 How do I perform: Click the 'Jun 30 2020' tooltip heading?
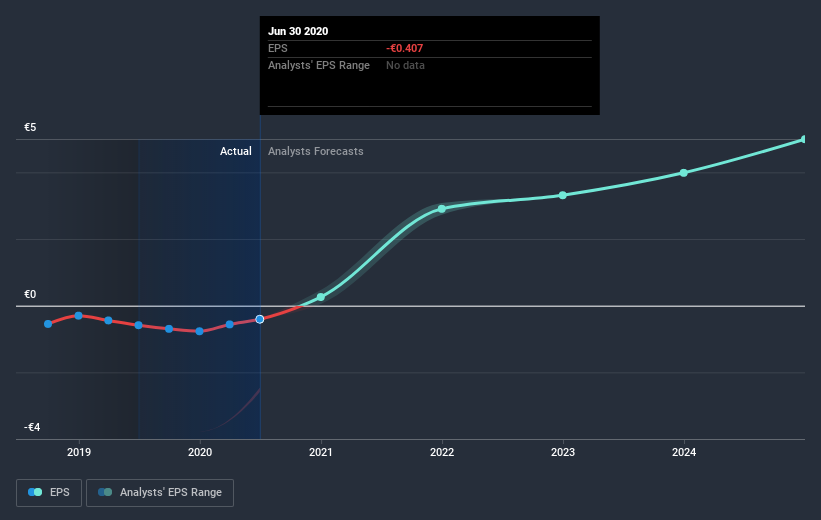298,31
